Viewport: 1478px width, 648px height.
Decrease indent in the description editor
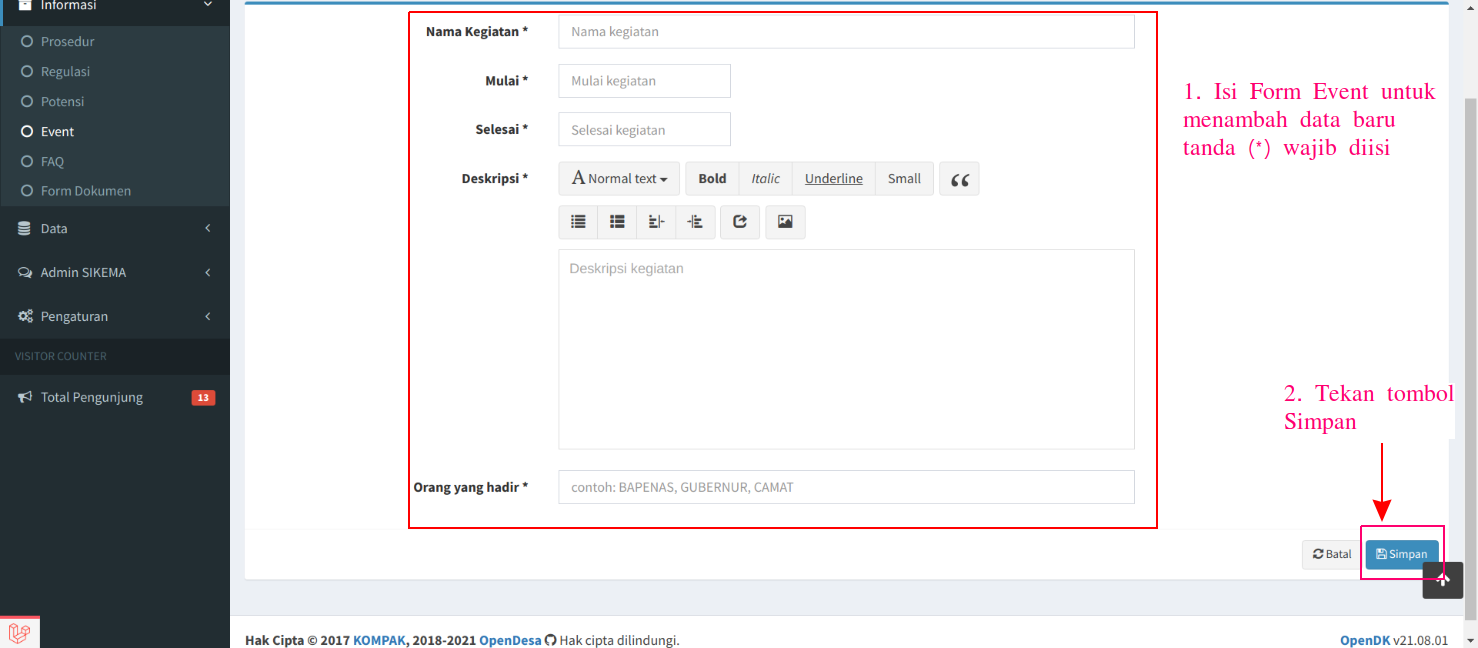(656, 221)
